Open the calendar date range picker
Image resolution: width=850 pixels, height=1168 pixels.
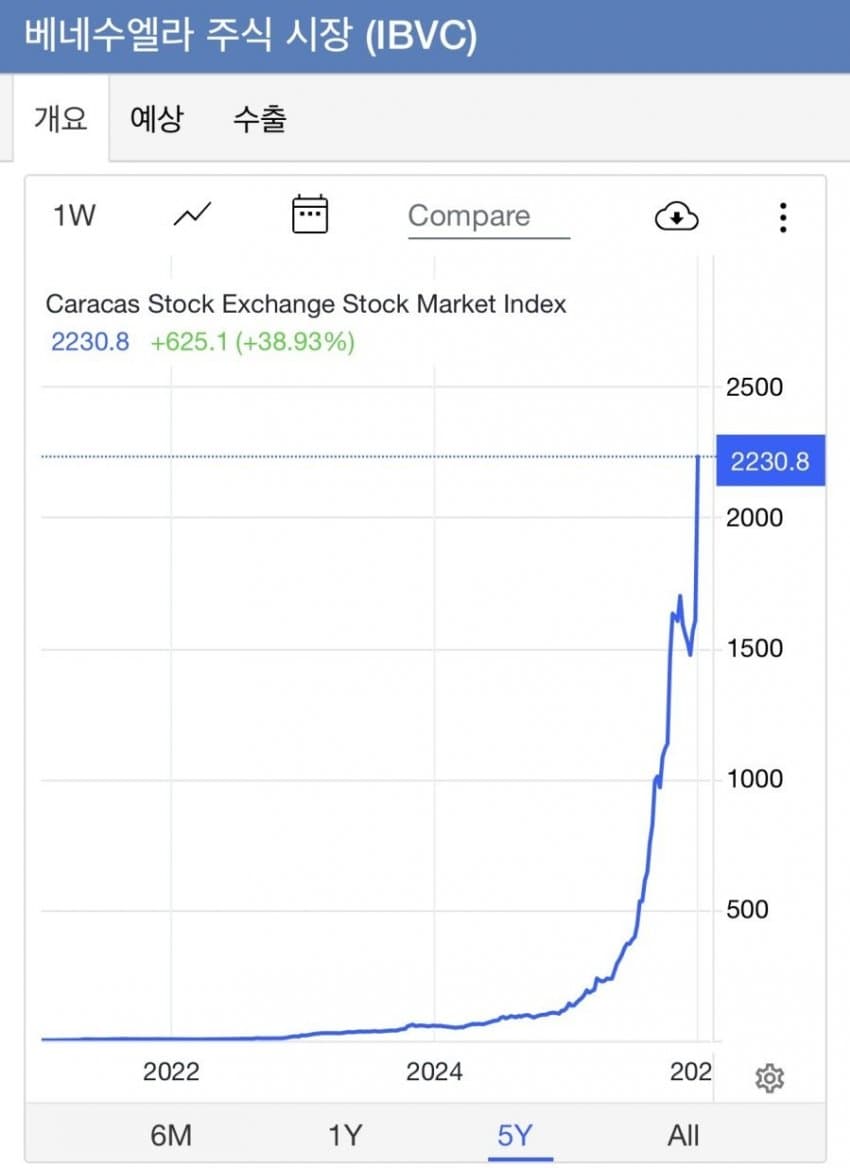(310, 215)
